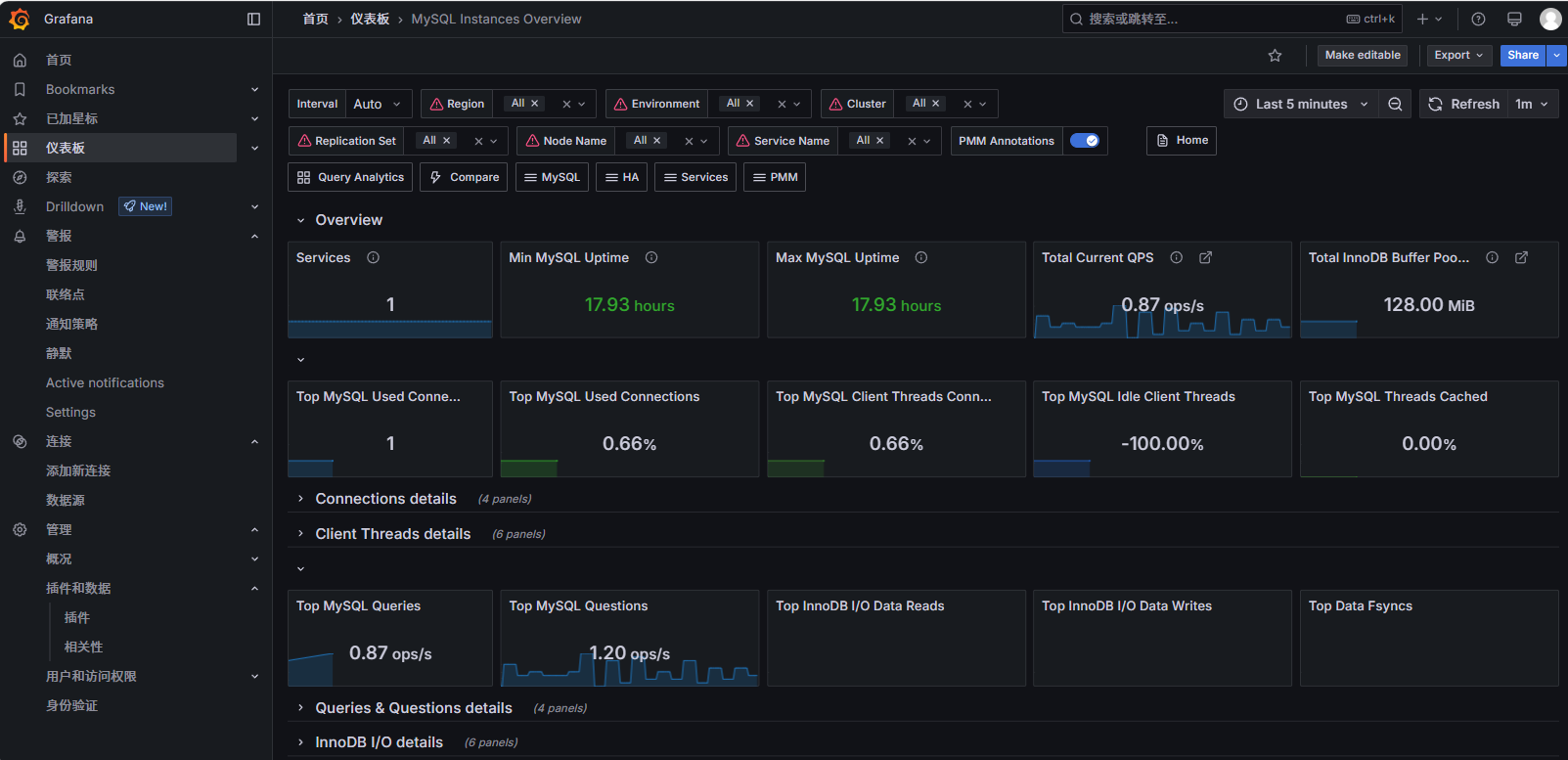The image size is (1568, 760).
Task: Click the add new plus icon in header
Action: pyautogui.click(x=1423, y=19)
